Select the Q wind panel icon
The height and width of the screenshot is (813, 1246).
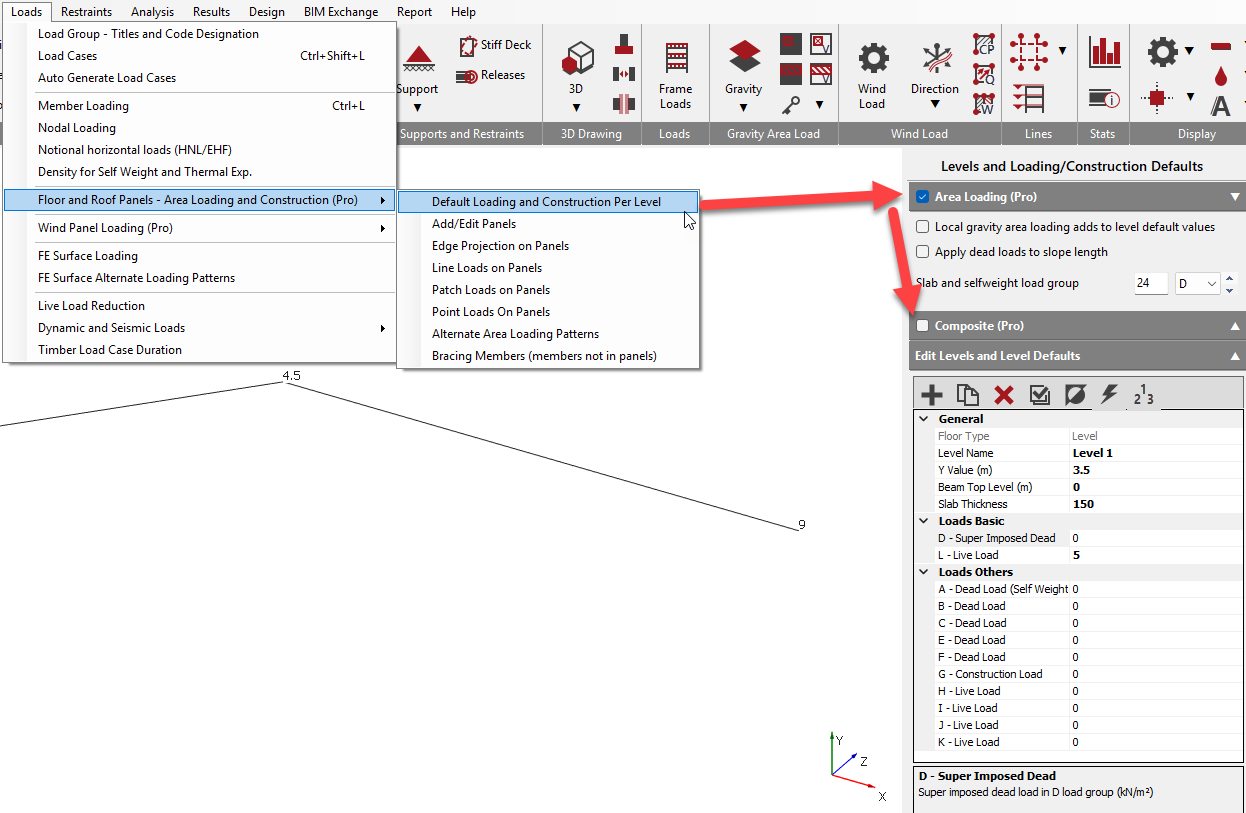point(984,74)
